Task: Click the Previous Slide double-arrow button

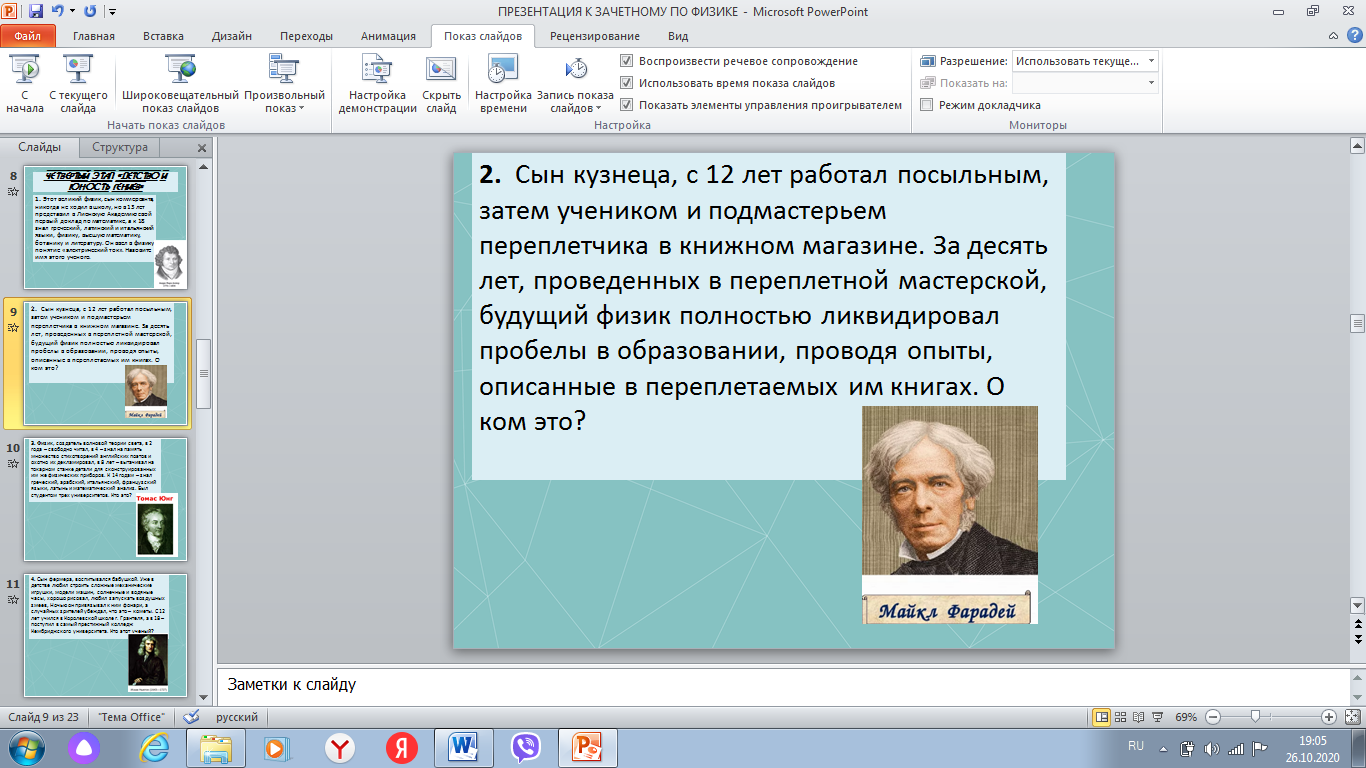Action: click(x=1357, y=622)
